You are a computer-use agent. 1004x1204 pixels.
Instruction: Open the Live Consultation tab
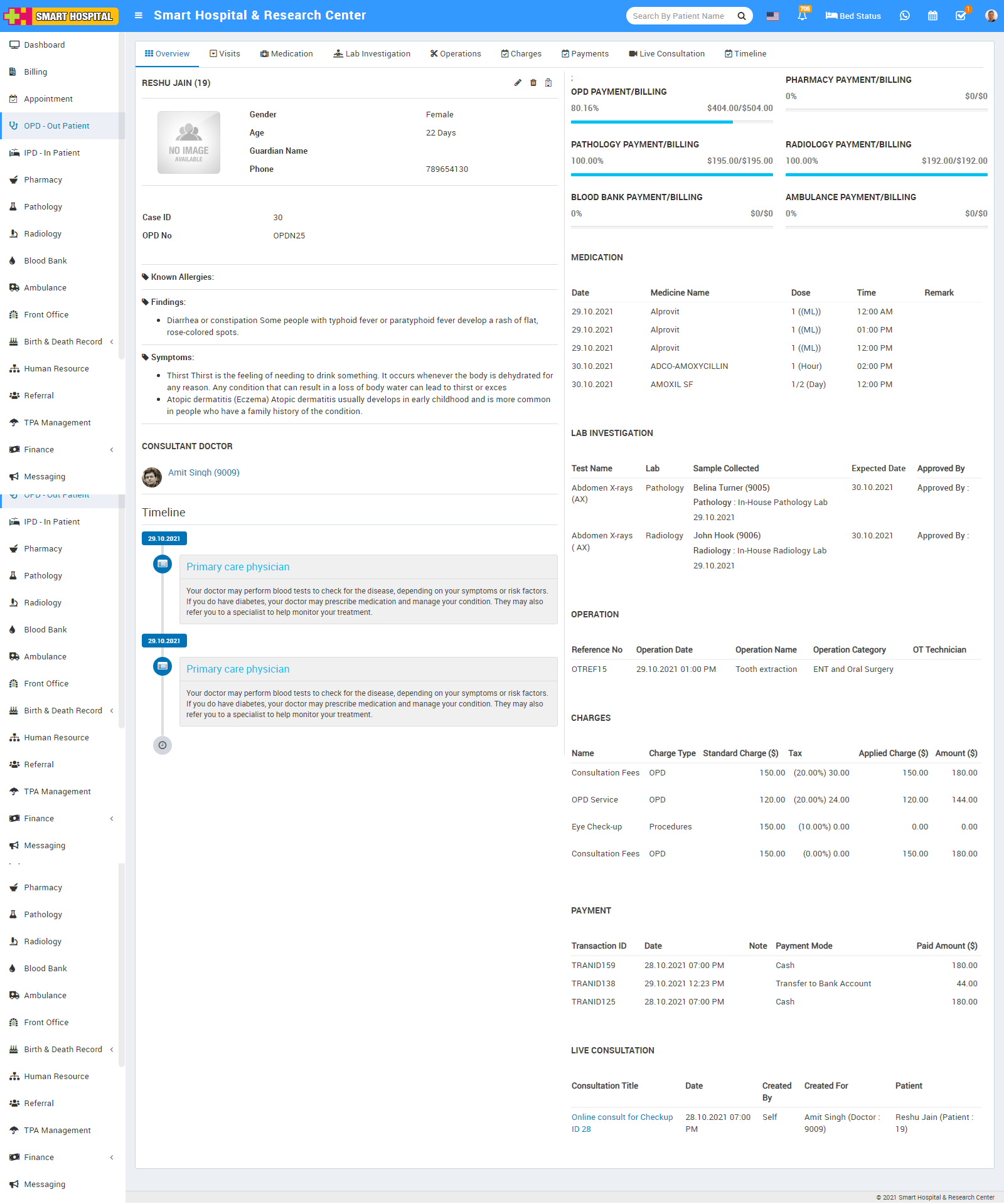[666, 54]
